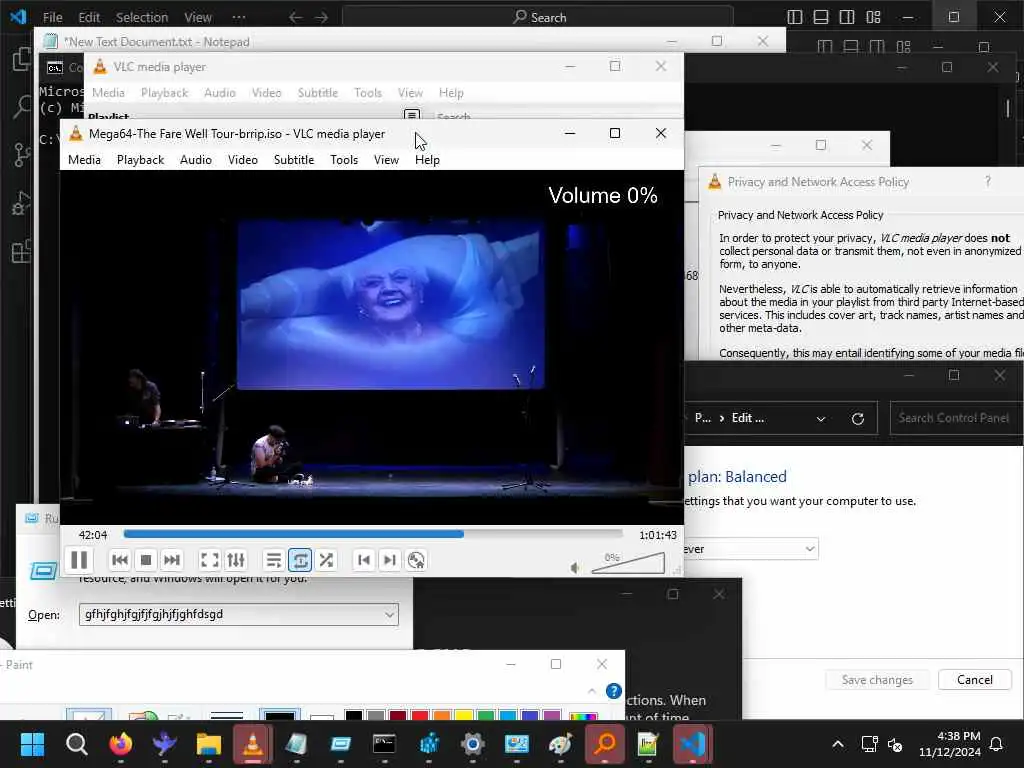Open Help menu in front VLC window
Screen dimensions: 1024x768
tap(427, 159)
